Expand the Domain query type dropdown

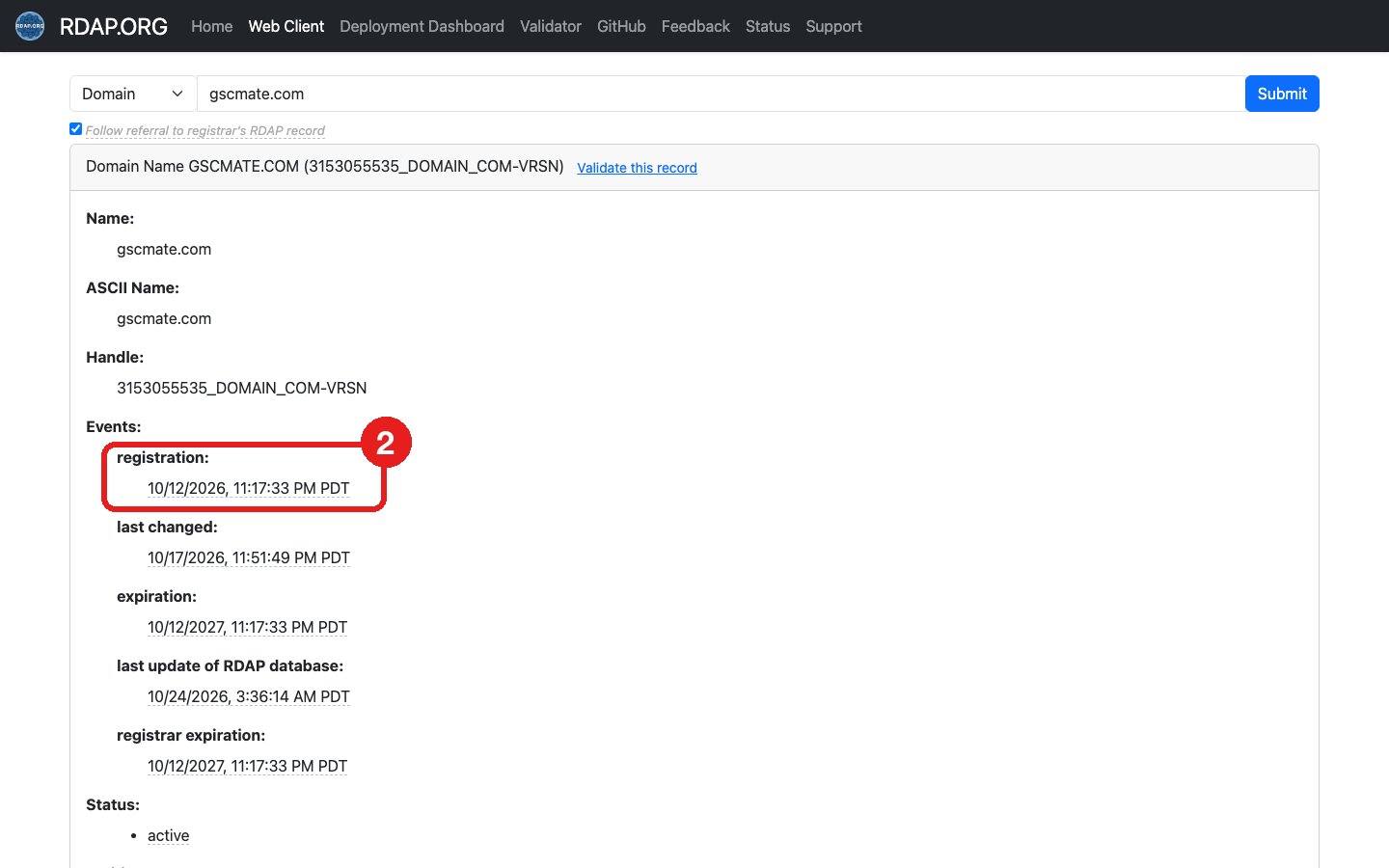point(133,94)
